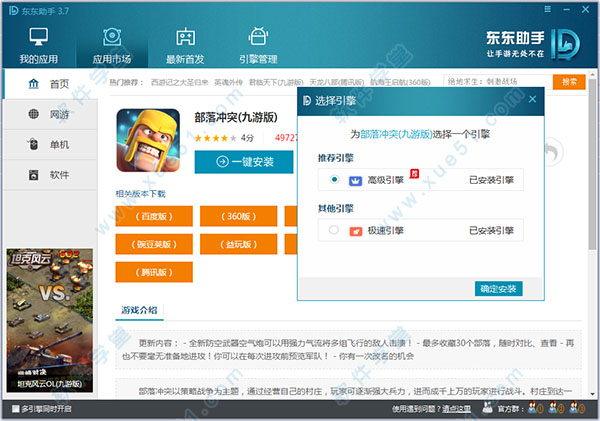Download the 益玩版 version
600x421 pixels.
(x=239, y=244)
